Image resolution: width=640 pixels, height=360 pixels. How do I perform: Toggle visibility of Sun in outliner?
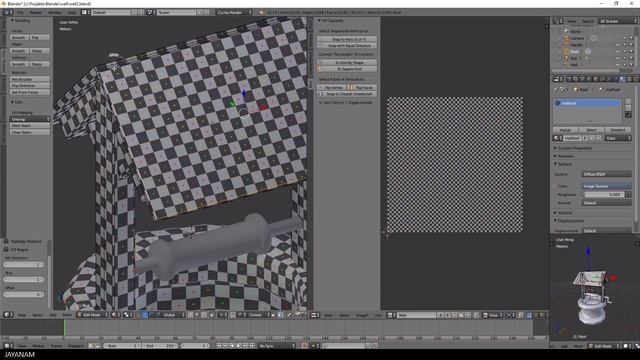point(618,58)
